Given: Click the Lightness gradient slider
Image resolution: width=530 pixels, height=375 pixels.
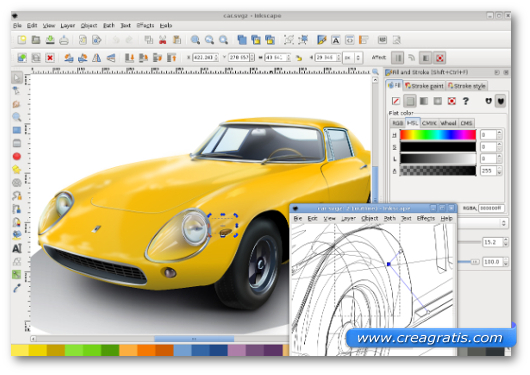Looking at the screenshot, I should (438, 159).
